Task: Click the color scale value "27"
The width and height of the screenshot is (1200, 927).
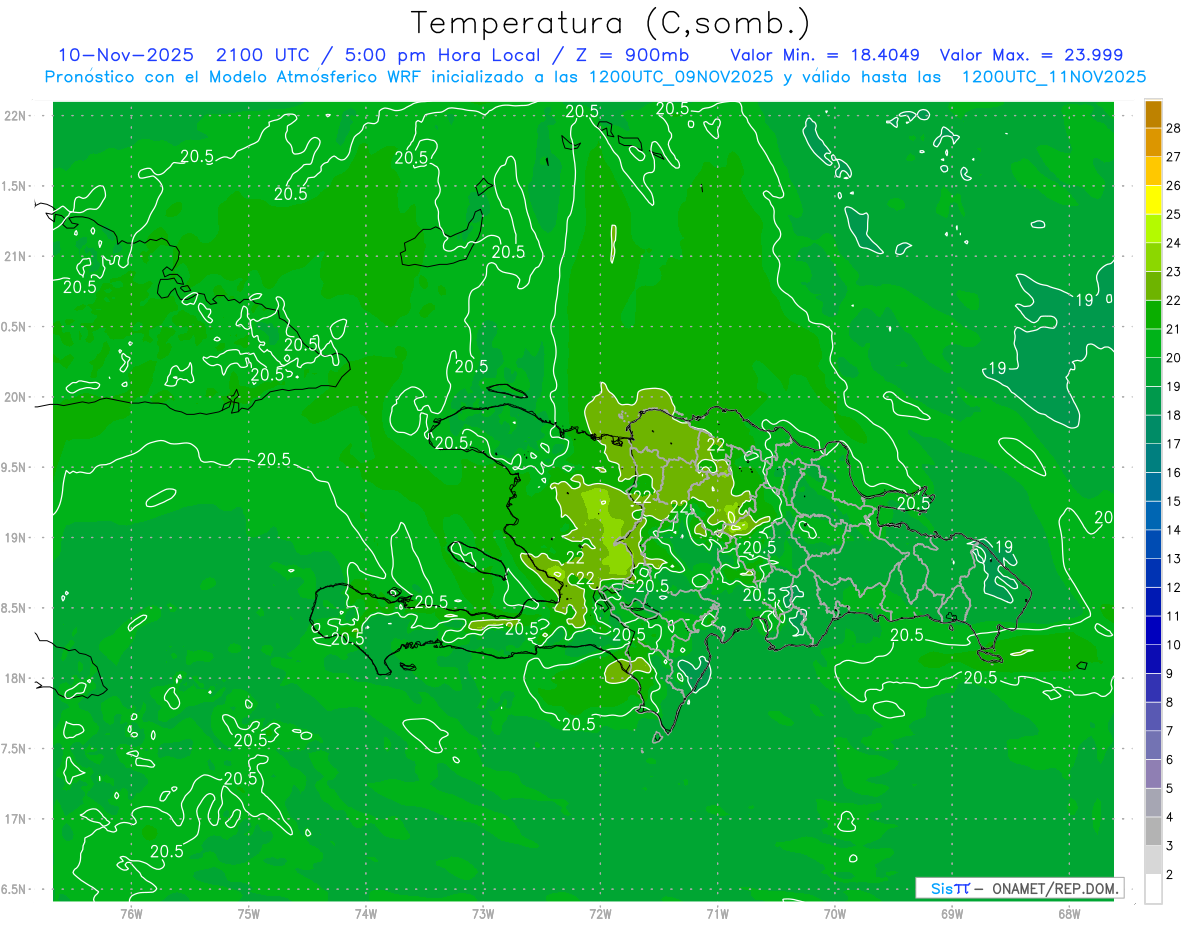Action: 1173,157
